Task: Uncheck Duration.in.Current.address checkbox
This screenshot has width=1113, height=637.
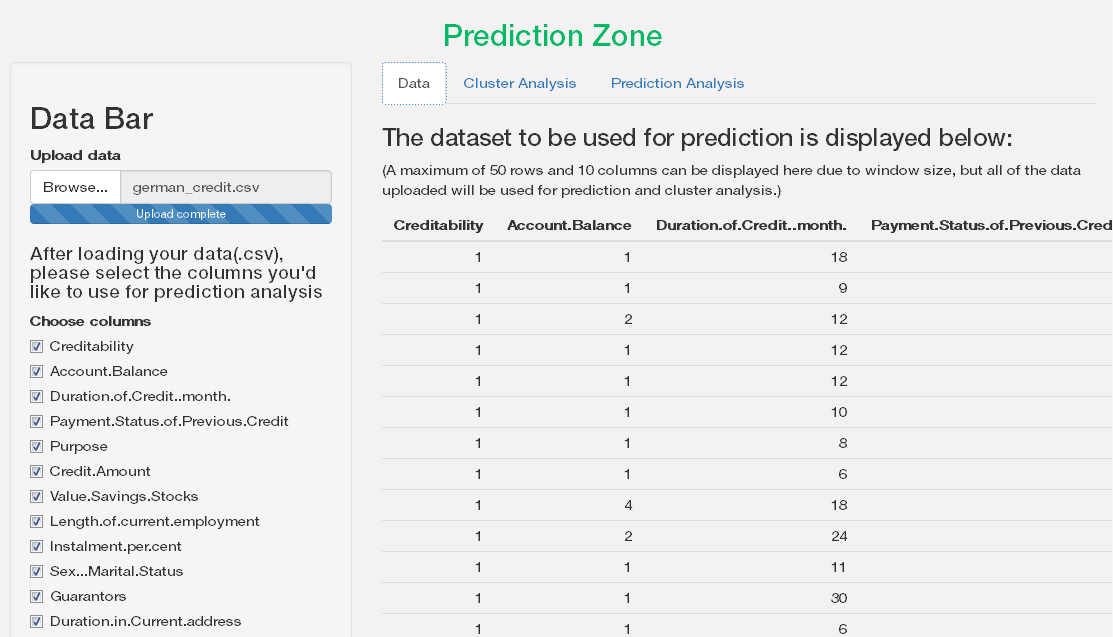Action: click(37, 622)
